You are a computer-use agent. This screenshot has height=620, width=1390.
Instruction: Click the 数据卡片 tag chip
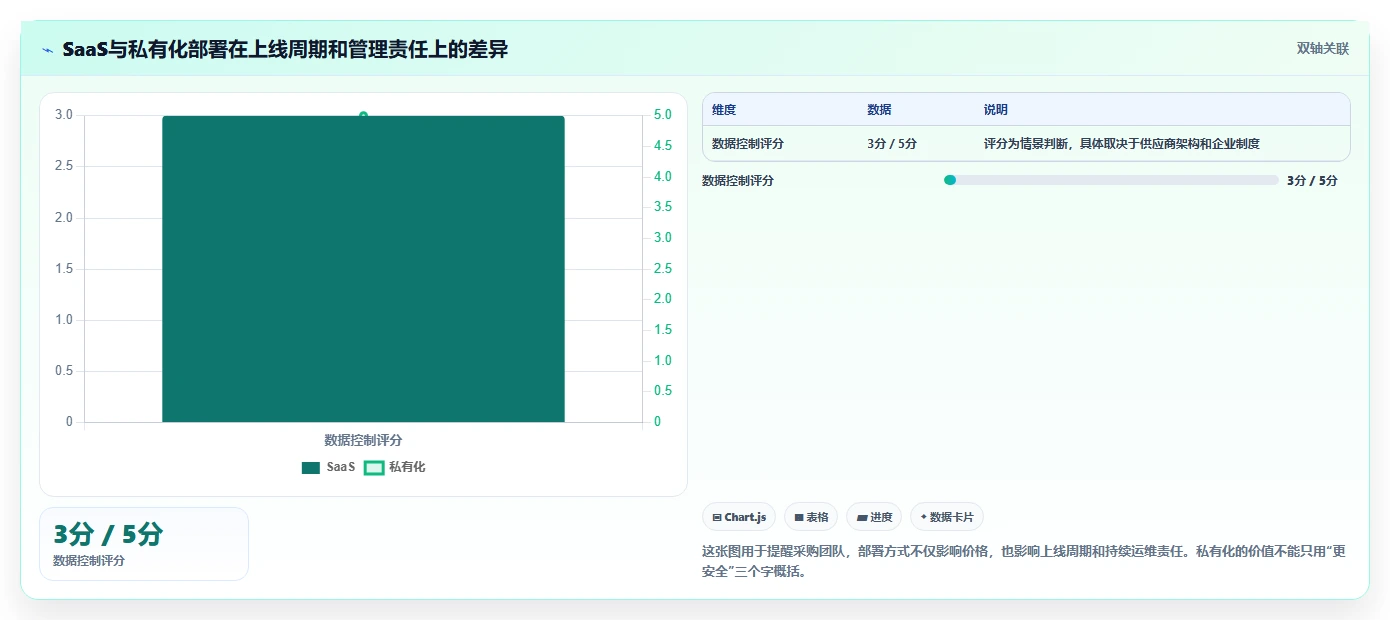pyautogui.click(x=947, y=517)
